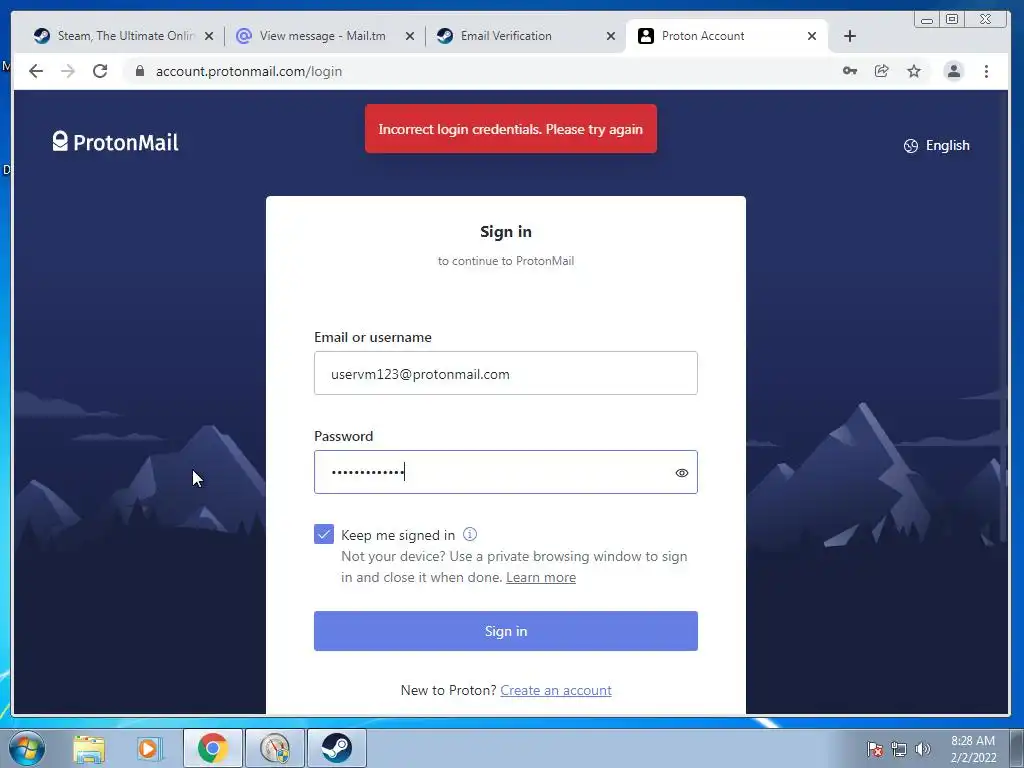Uncheck the Keep me signed in checkbox
This screenshot has height=768, width=1024.
(x=324, y=534)
